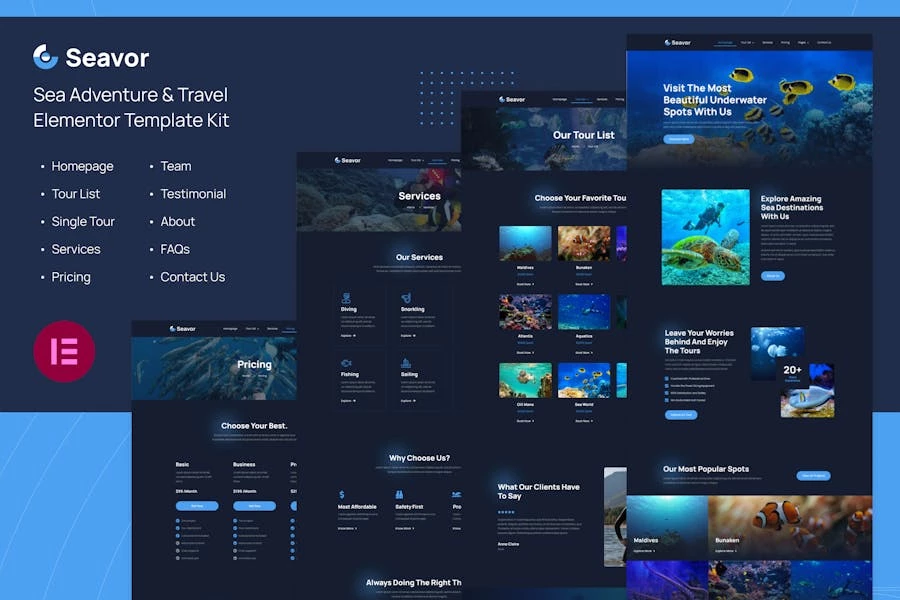900x600 pixels.
Task: Click the Safety First life-vest icon
Action: tap(400, 494)
